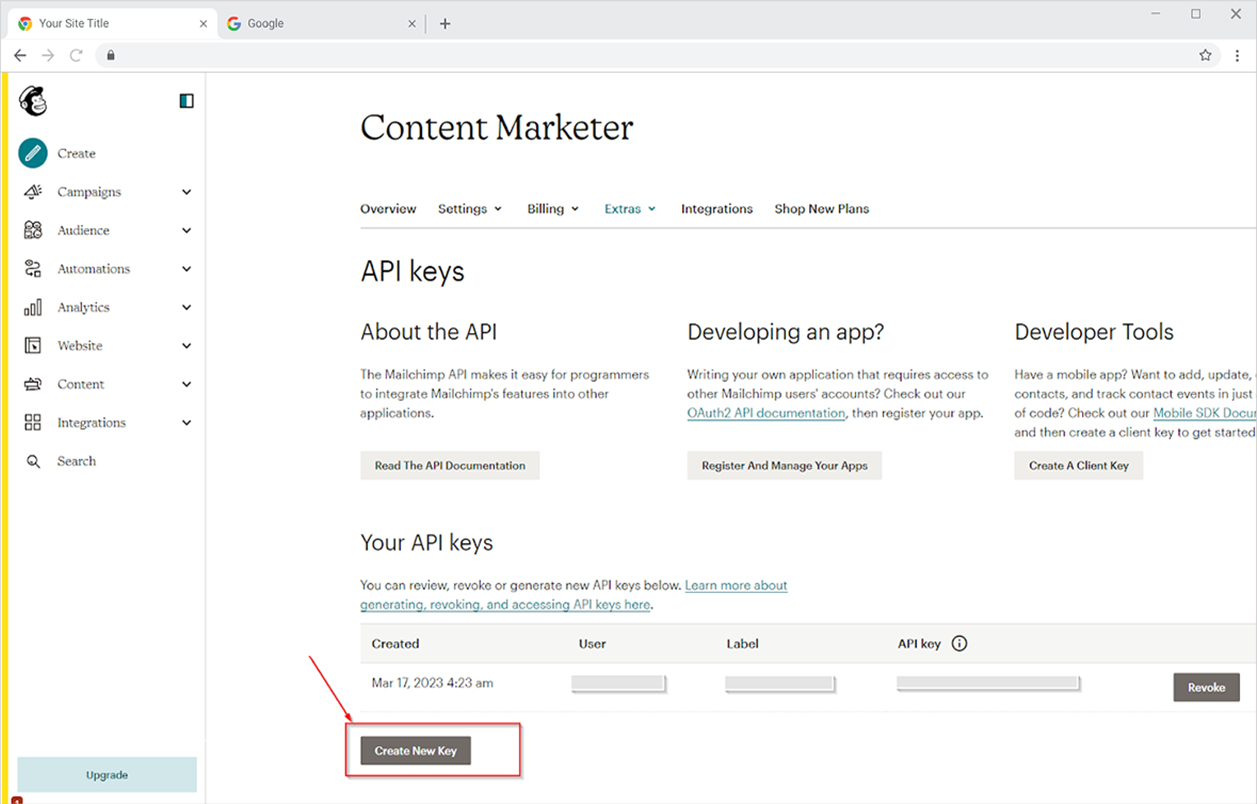Open the OAuth2 API documentation link
Image resolution: width=1257 pixels, height=804 pixels.
pos(766,413)
